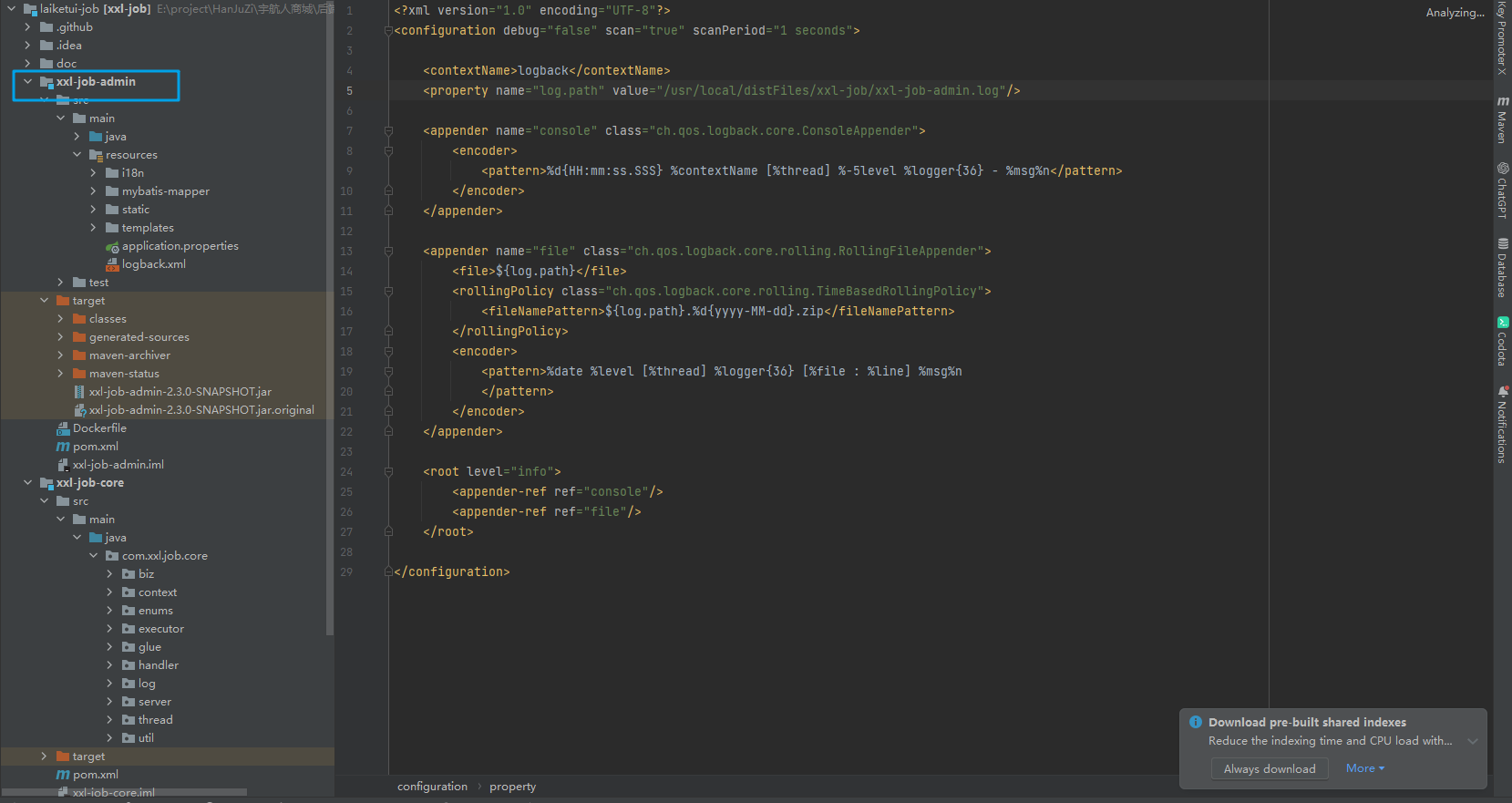Screen dimensions: 1512x803
Task: Toggle fold marker at line 24 root
Action: pyautogui.click(x=388, y=471)
